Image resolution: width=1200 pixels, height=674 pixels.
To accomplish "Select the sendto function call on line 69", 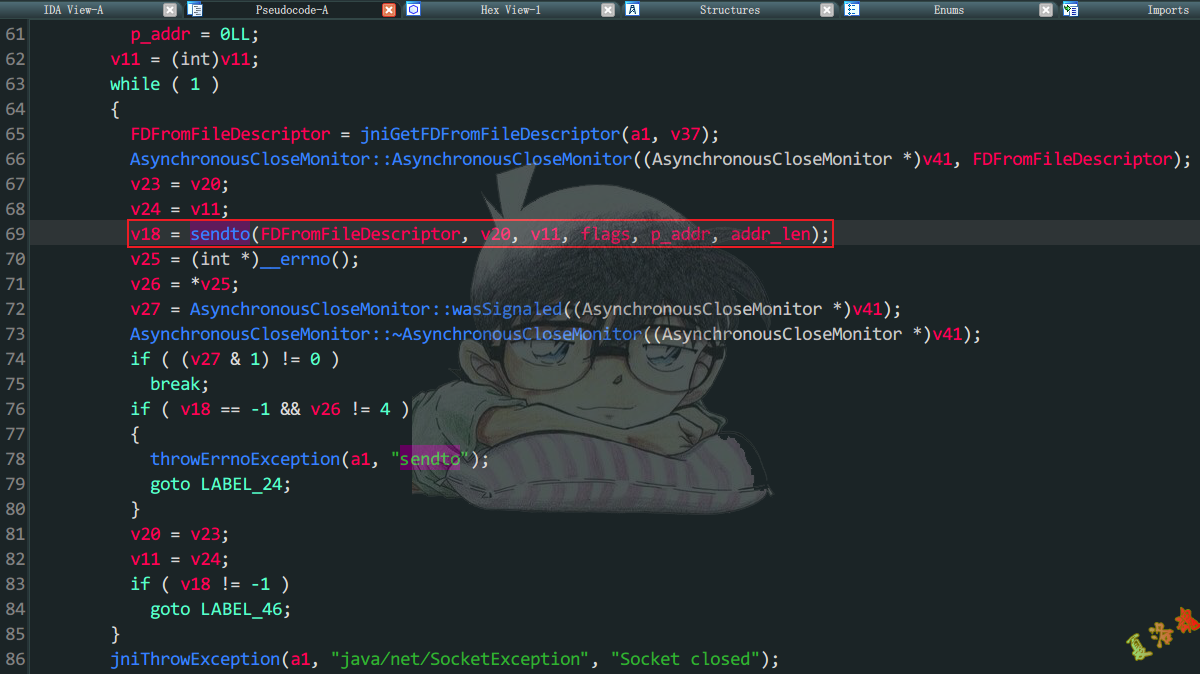I will pyautogui.click(x=219, y=233).
